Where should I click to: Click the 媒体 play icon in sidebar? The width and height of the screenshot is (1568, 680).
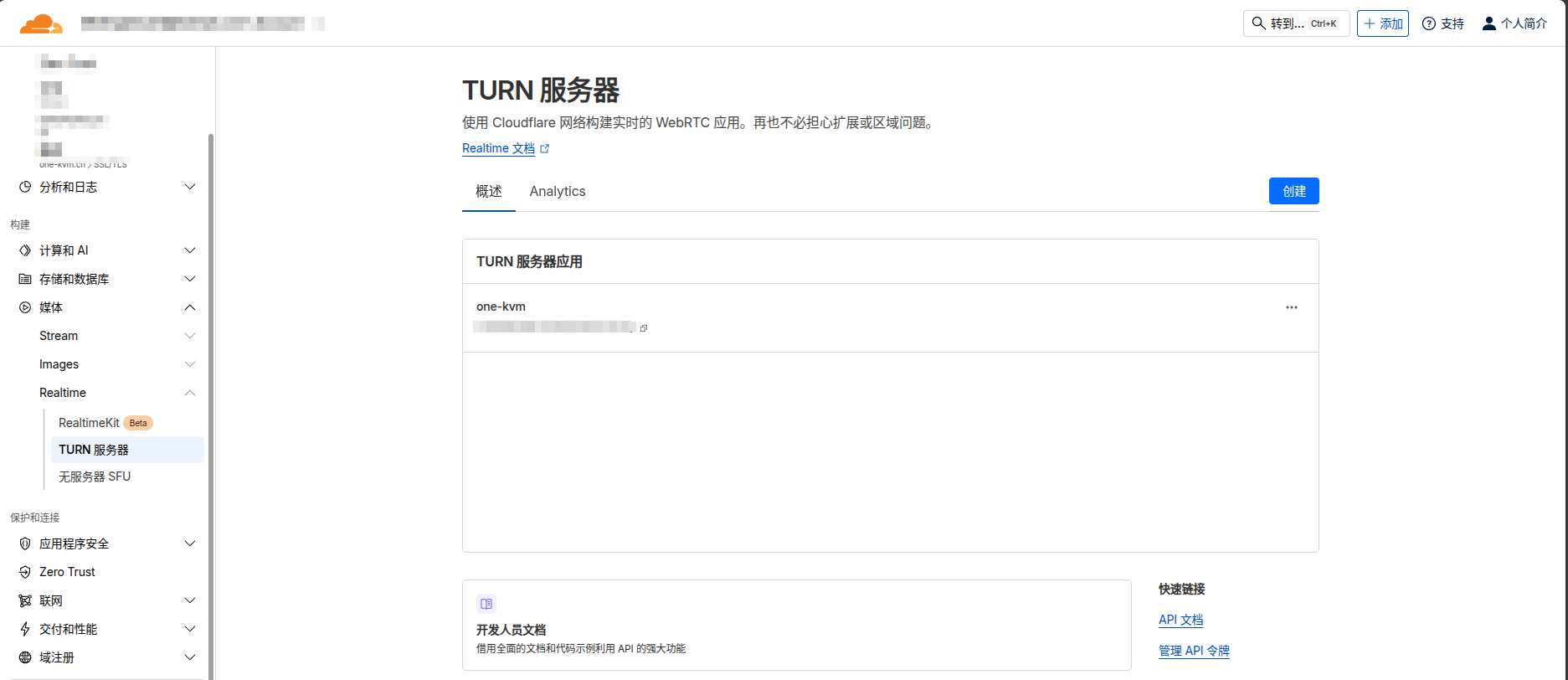pos(25,307)
